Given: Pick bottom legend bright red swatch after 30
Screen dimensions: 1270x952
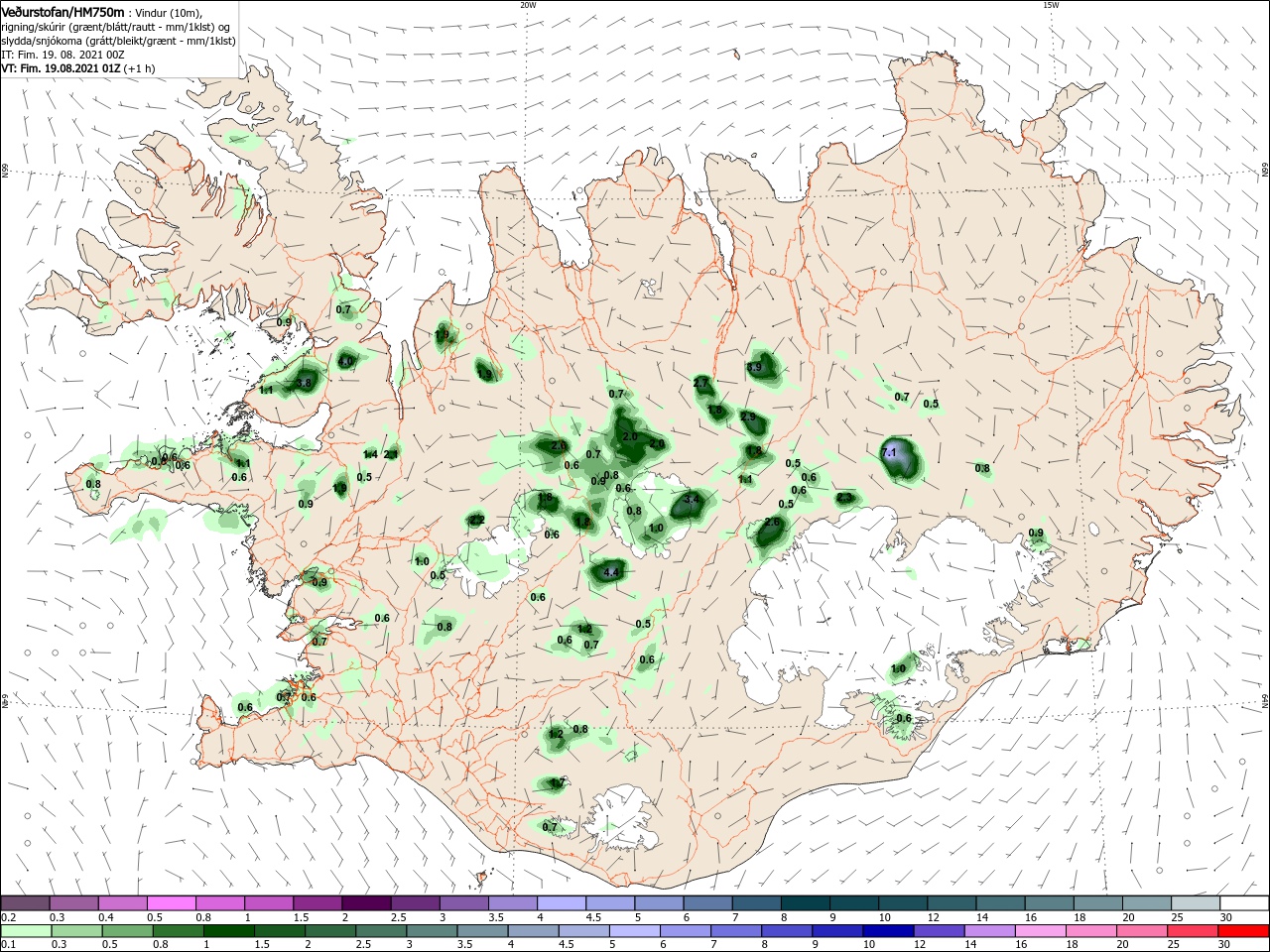Looking at the screenshot, I should (x=1241, y=930).
